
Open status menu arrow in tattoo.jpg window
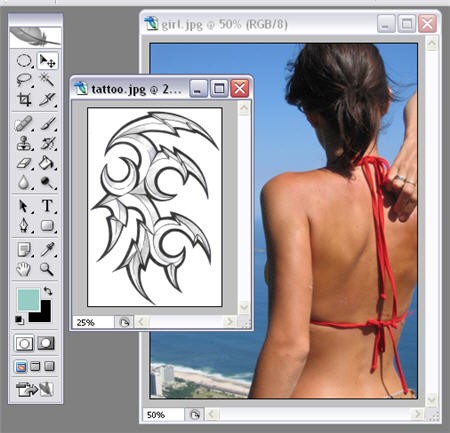[124, 322]
